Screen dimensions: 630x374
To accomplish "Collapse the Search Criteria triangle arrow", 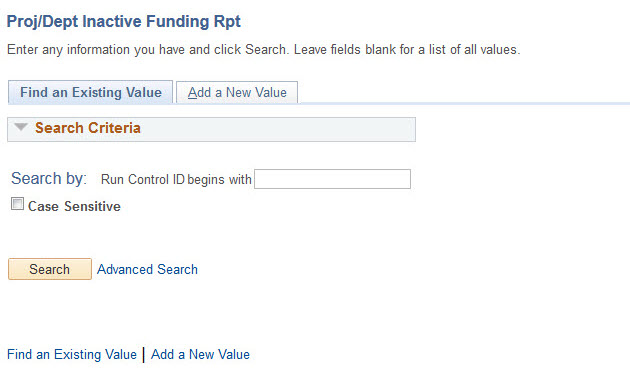I will click(20, 127).
